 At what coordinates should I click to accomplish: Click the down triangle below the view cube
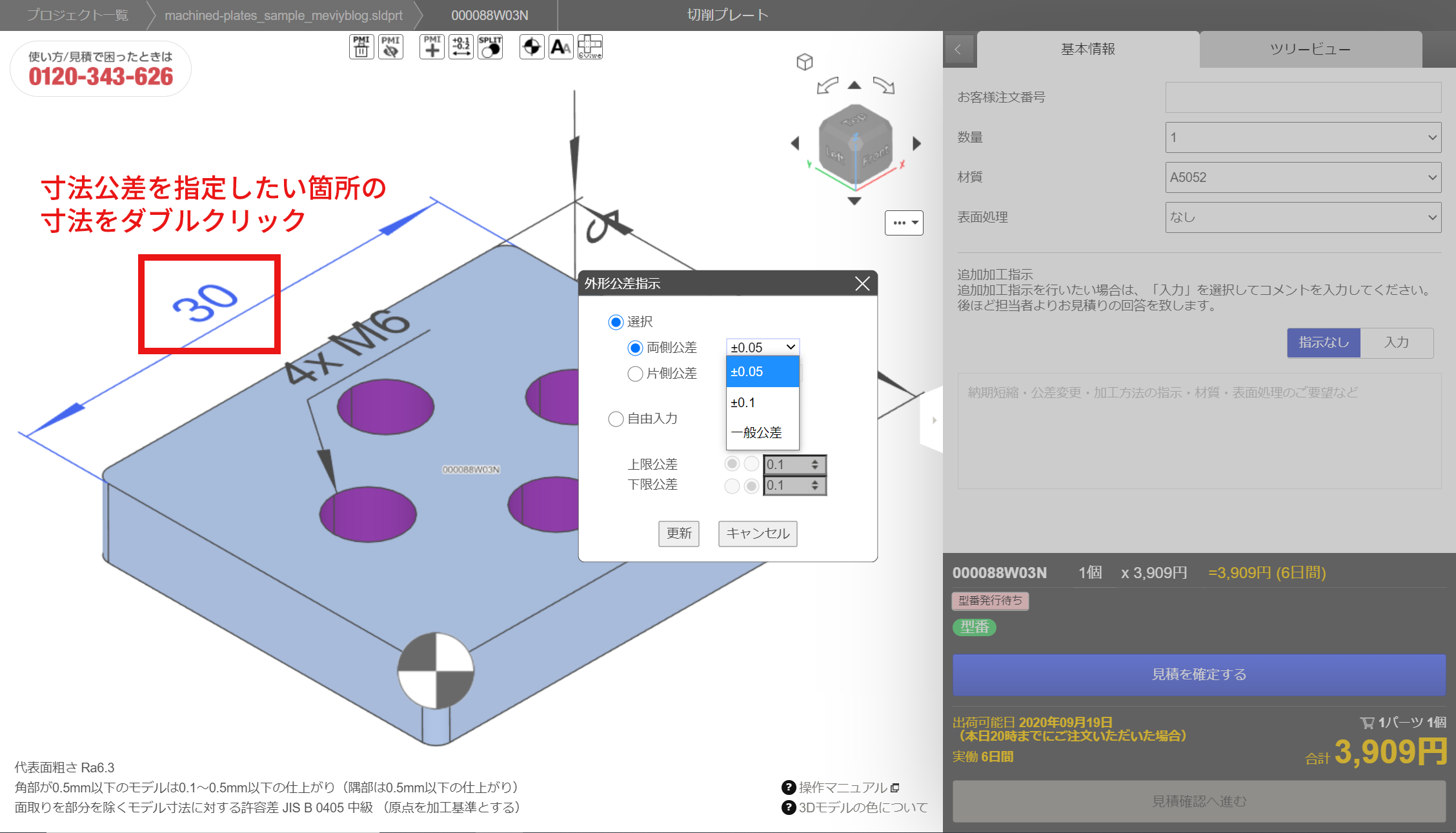(x=854, y=201)
